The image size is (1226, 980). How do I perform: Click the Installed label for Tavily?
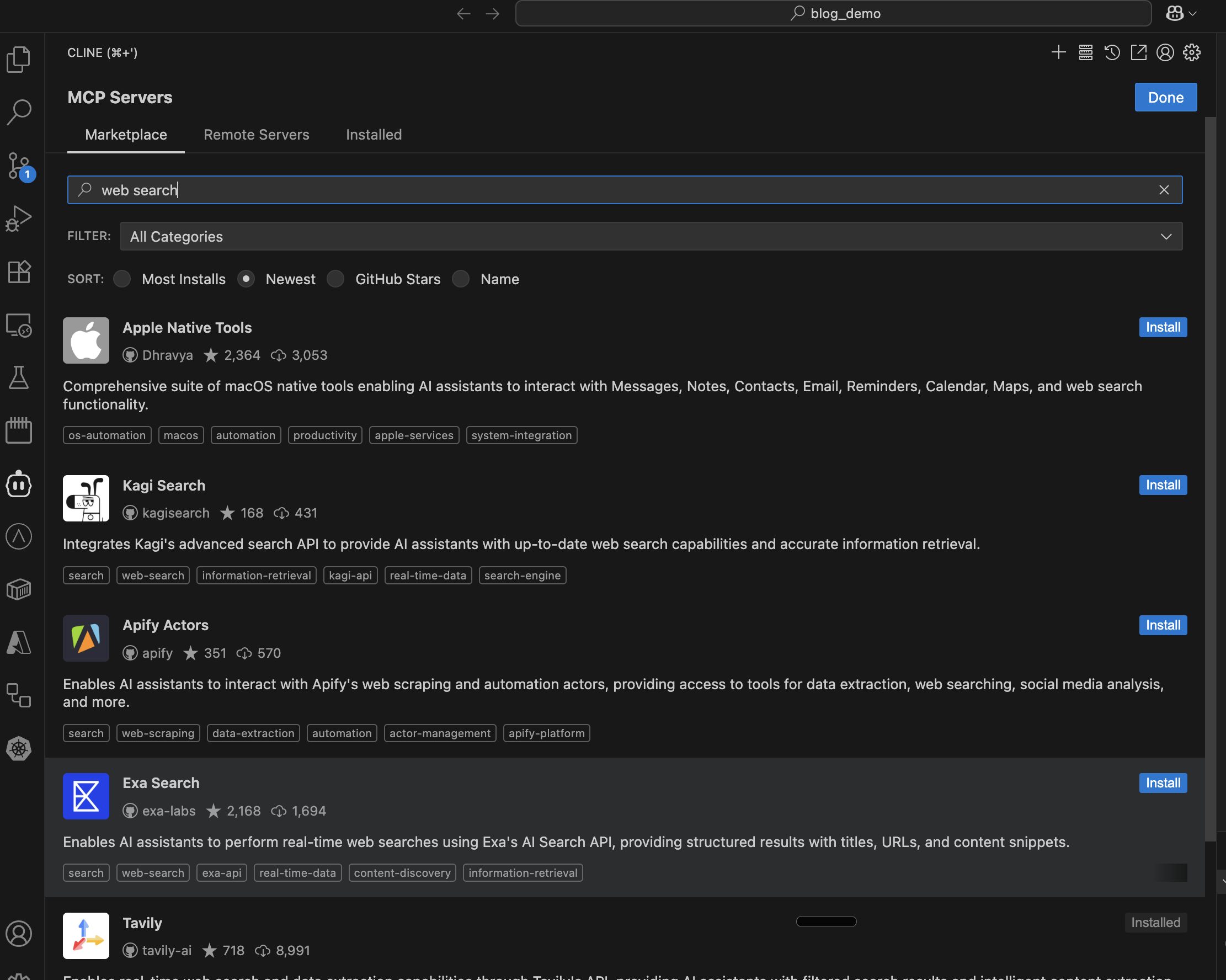[x=1155, y=923]
